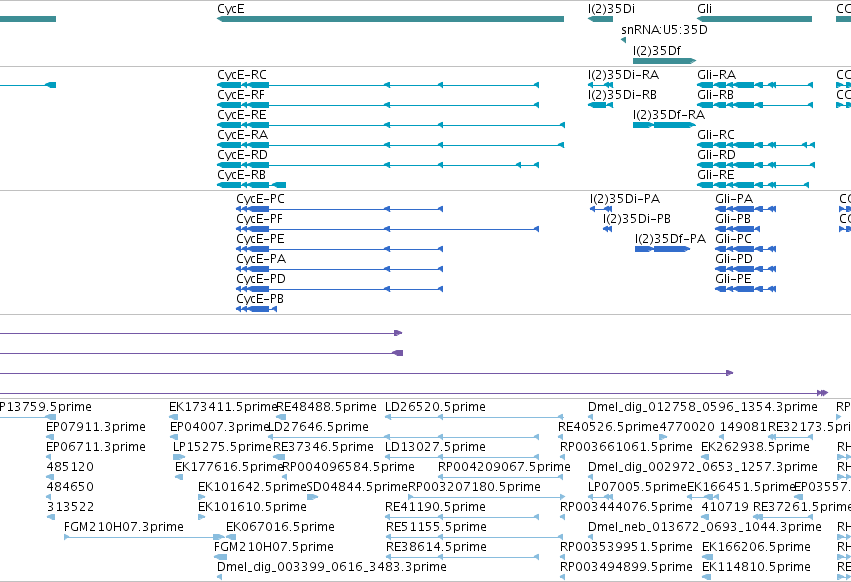
Task: Select transcript CycE-RE
Action: pyautogui.click(x=391, y=125)
